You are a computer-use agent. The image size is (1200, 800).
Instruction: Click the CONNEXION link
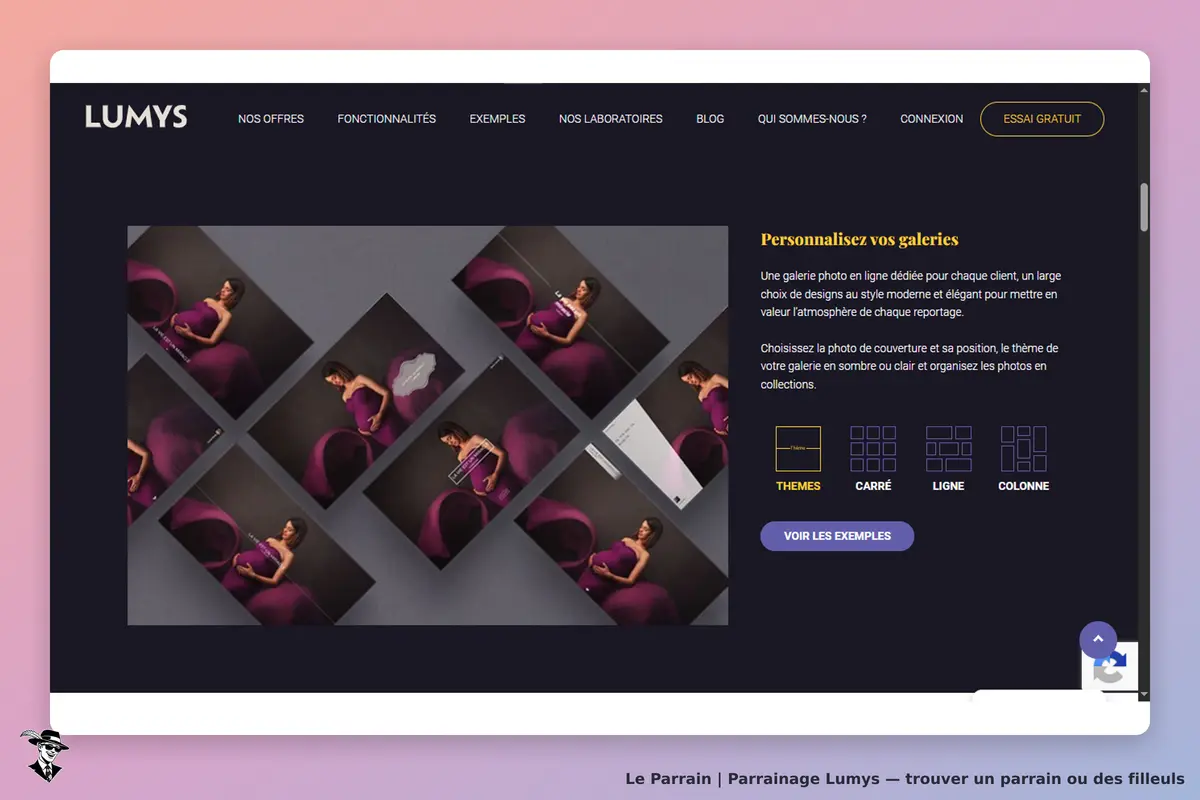pyautogui.click(x=932, y=119)
